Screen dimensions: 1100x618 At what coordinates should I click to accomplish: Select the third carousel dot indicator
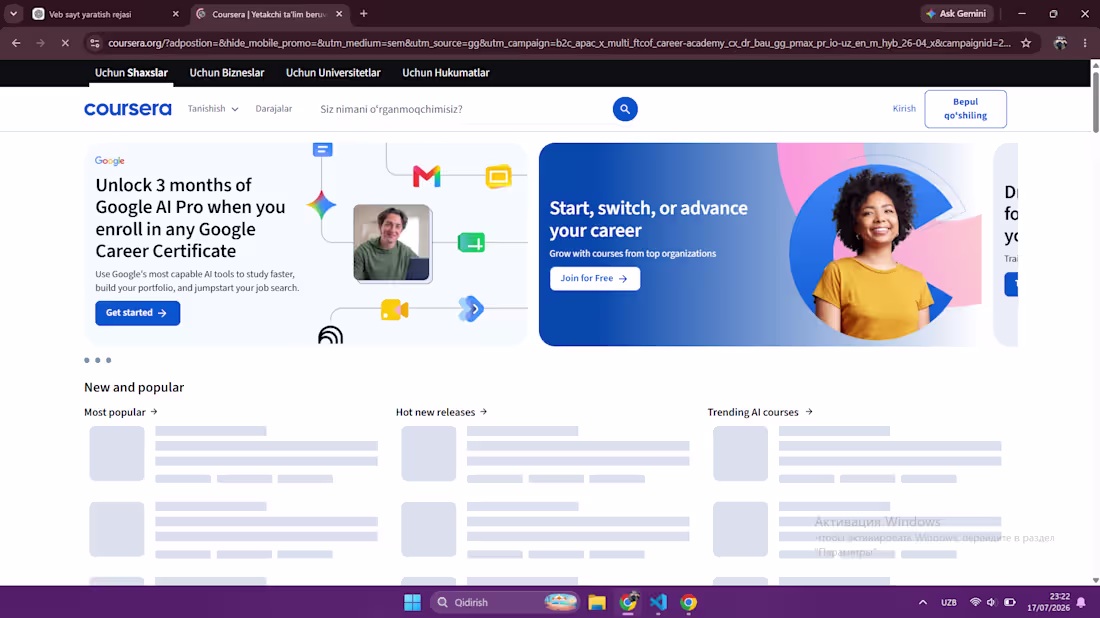(109, 360)
